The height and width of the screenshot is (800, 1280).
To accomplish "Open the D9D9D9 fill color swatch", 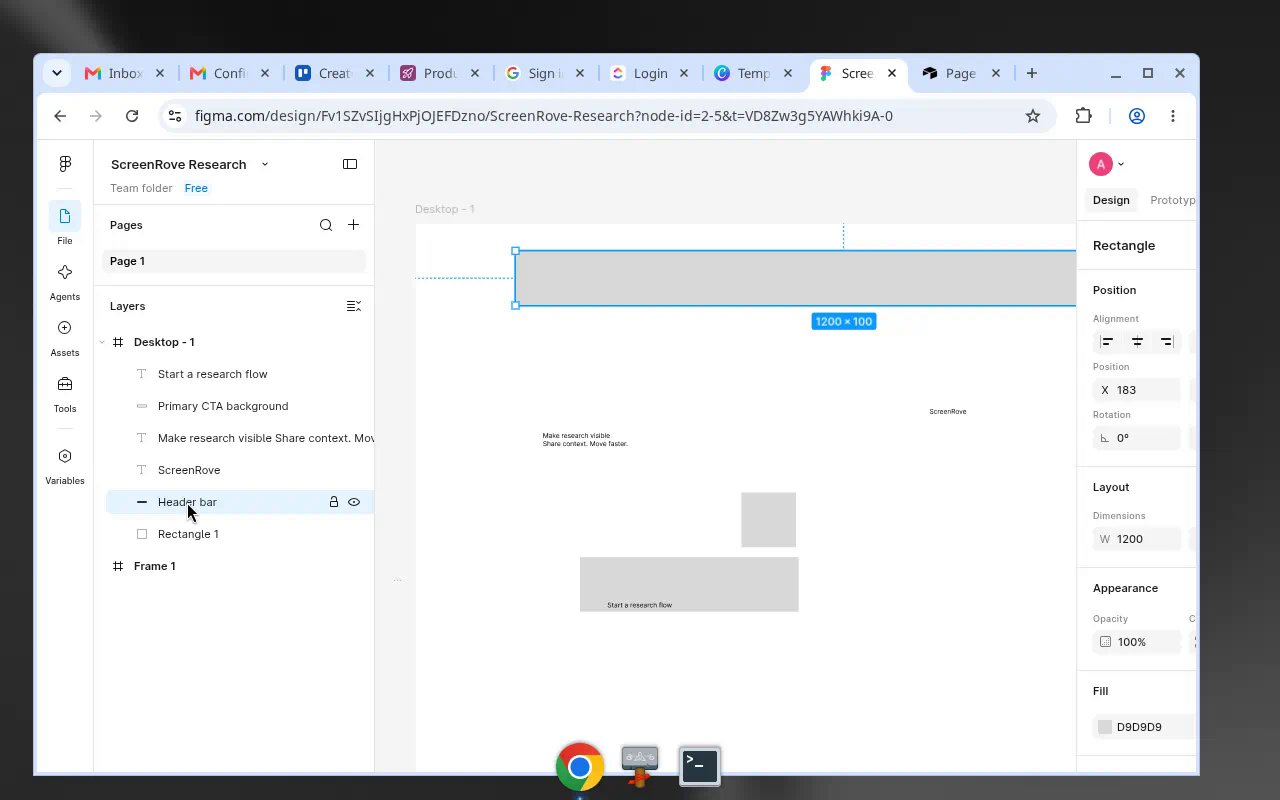I will click(1105, 727).
